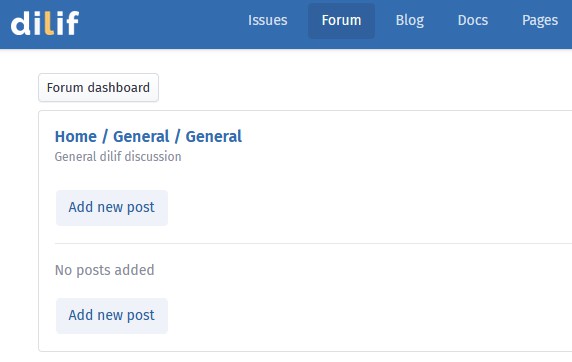Click the No posts added message
Viewport: 572px width, 362px height.
[x=105, y=270]
